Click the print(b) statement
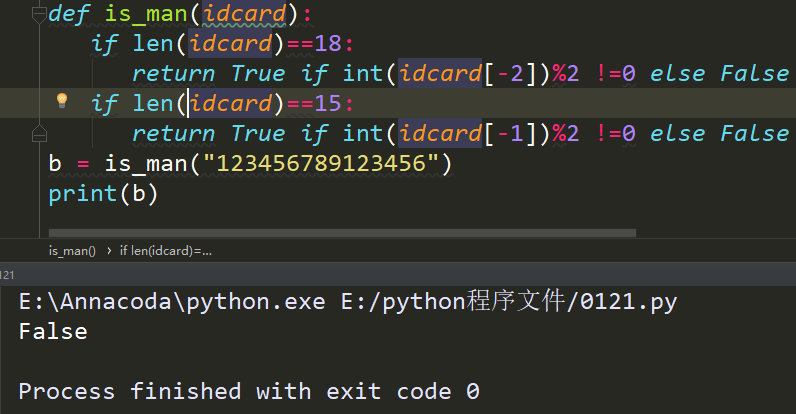Image resolution: width=796 pixels, height=414 pixels. pos(103,194)
